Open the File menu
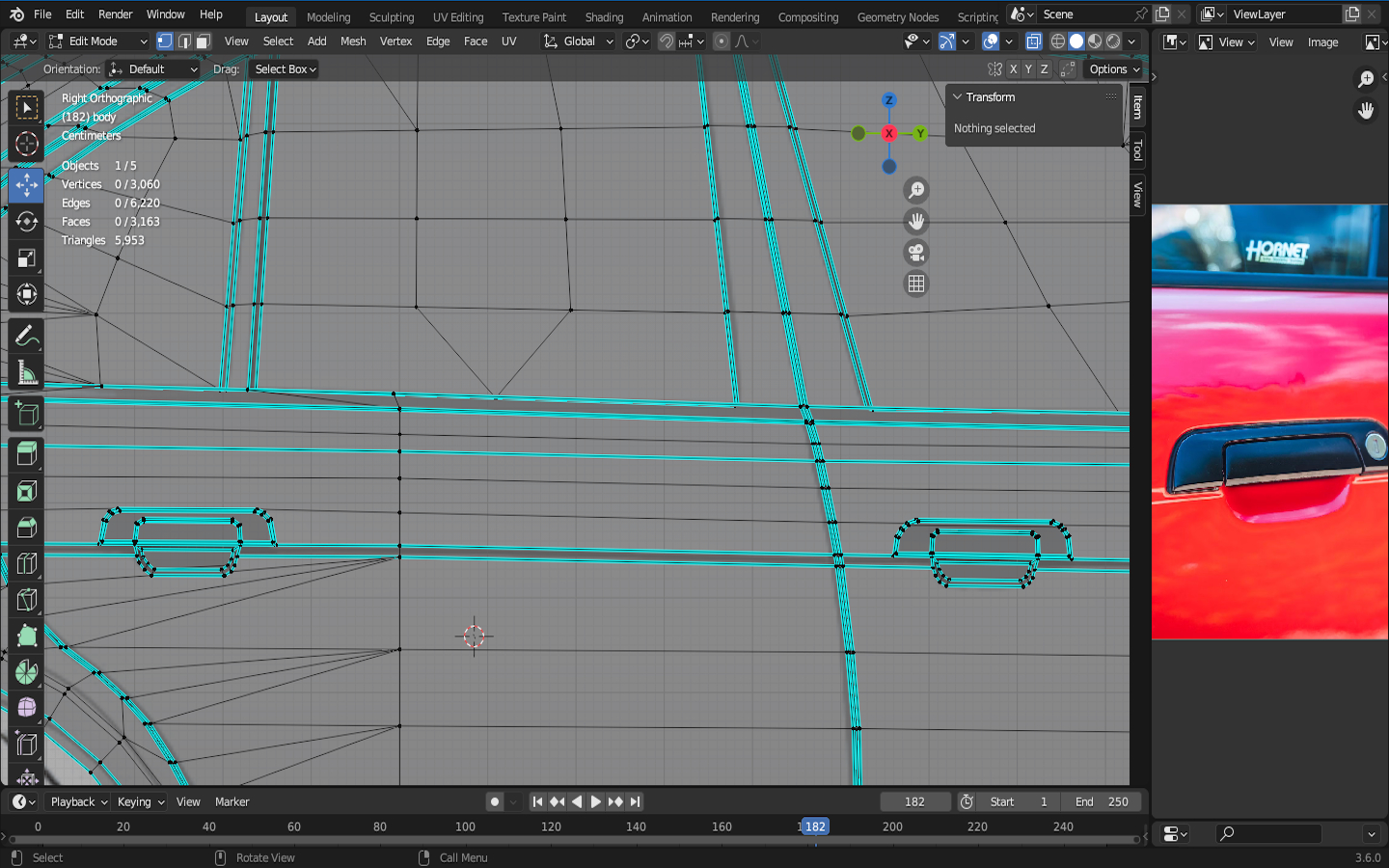Image resolution: width=1389 pixels, height=868 pixels. [42, 14]
